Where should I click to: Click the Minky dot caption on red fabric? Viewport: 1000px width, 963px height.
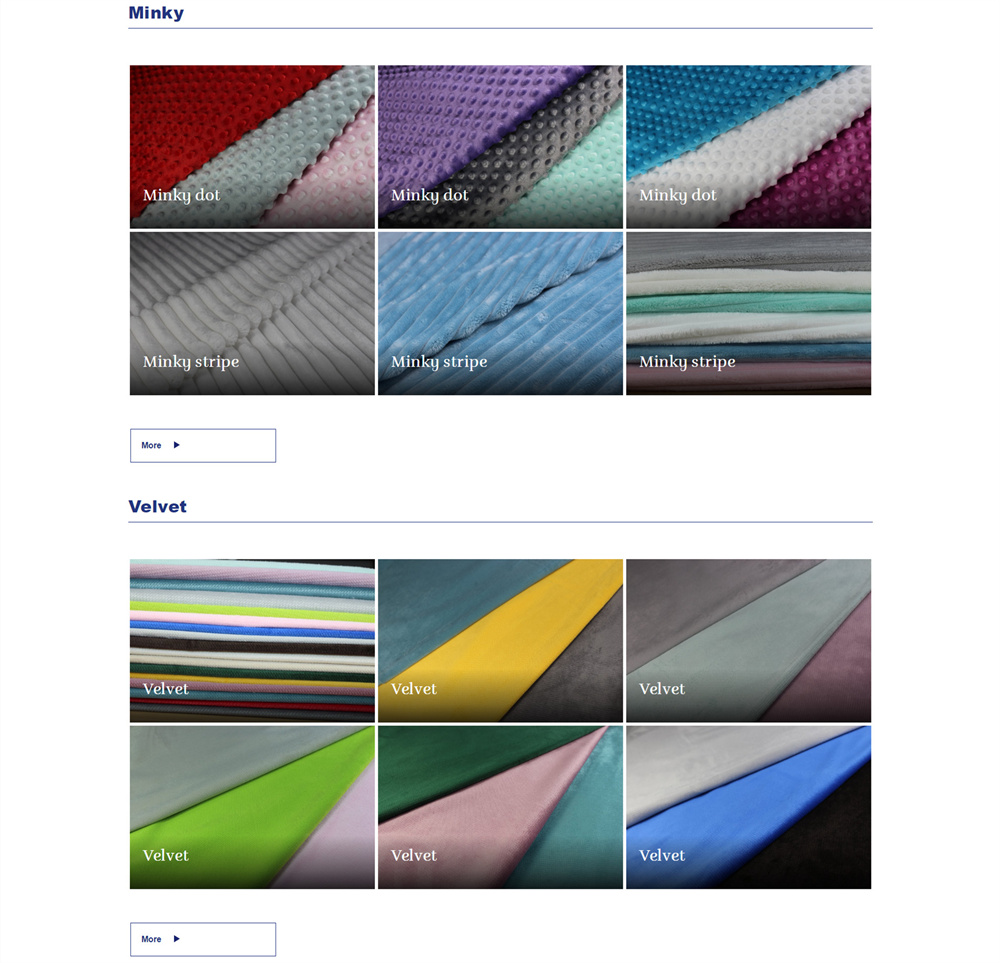click(181, 195)
